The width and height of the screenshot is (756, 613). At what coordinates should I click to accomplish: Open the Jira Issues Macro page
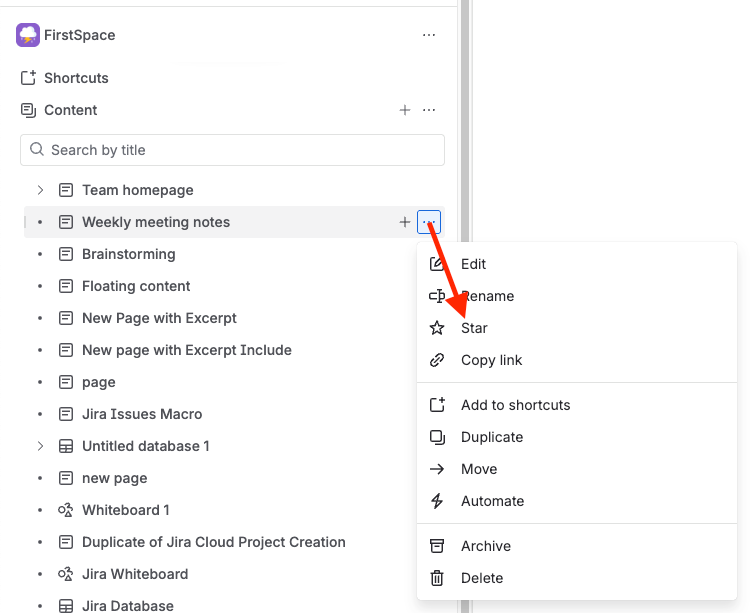(142, 414)
